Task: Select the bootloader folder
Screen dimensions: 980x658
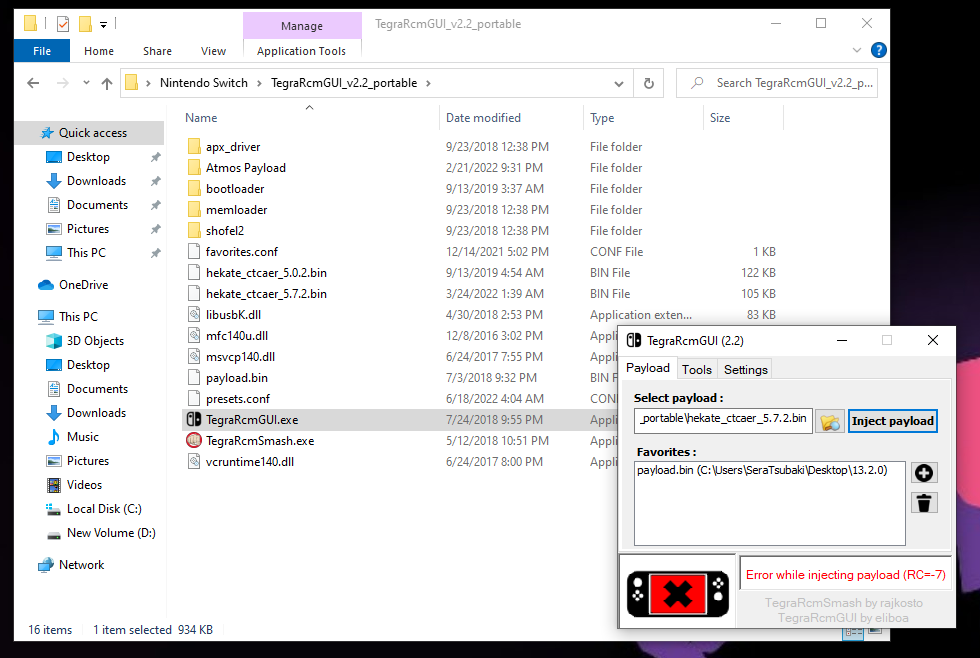Action: 234,189
